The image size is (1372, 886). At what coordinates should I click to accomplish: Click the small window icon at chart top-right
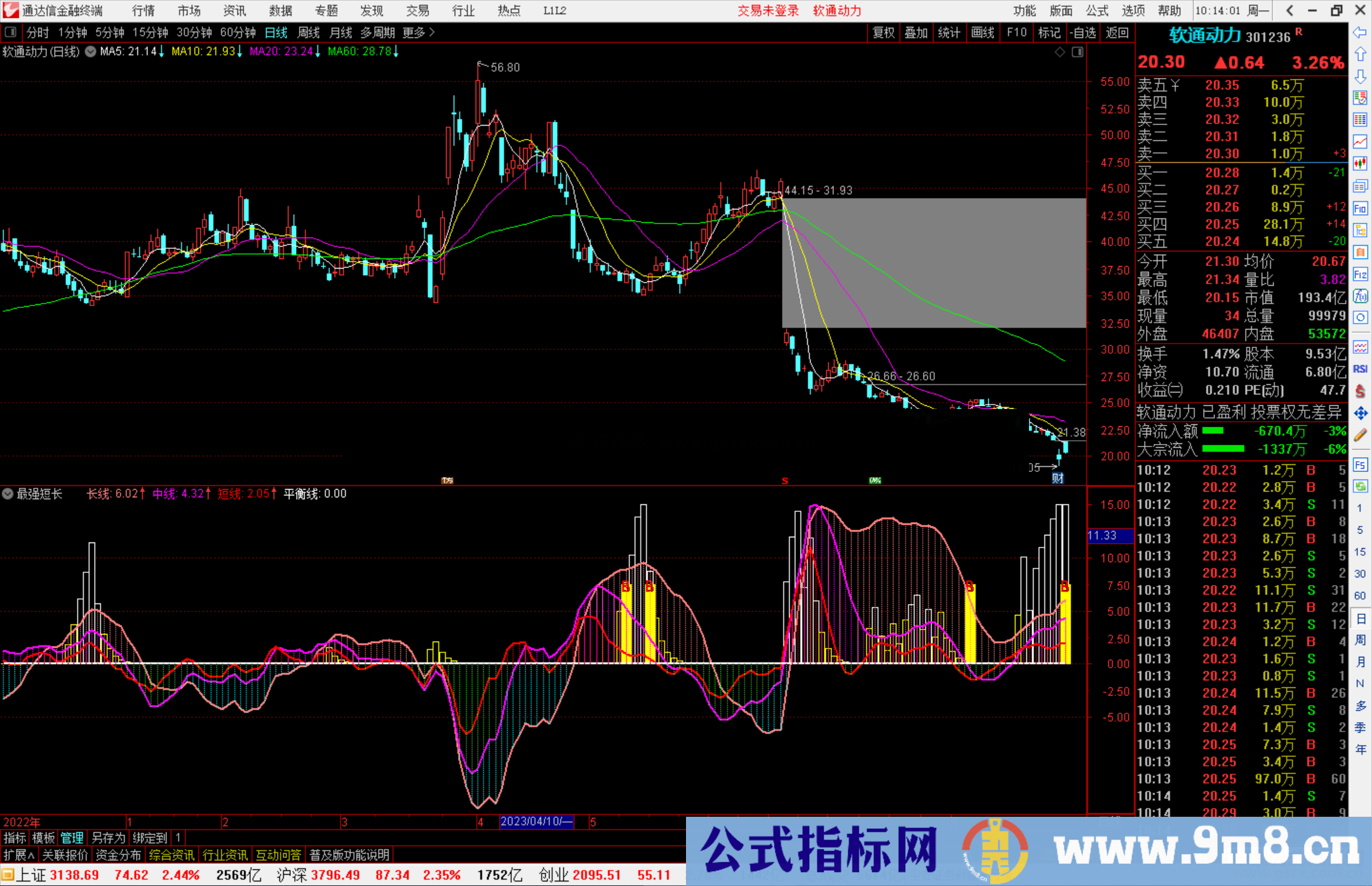tap(1078, 52)
